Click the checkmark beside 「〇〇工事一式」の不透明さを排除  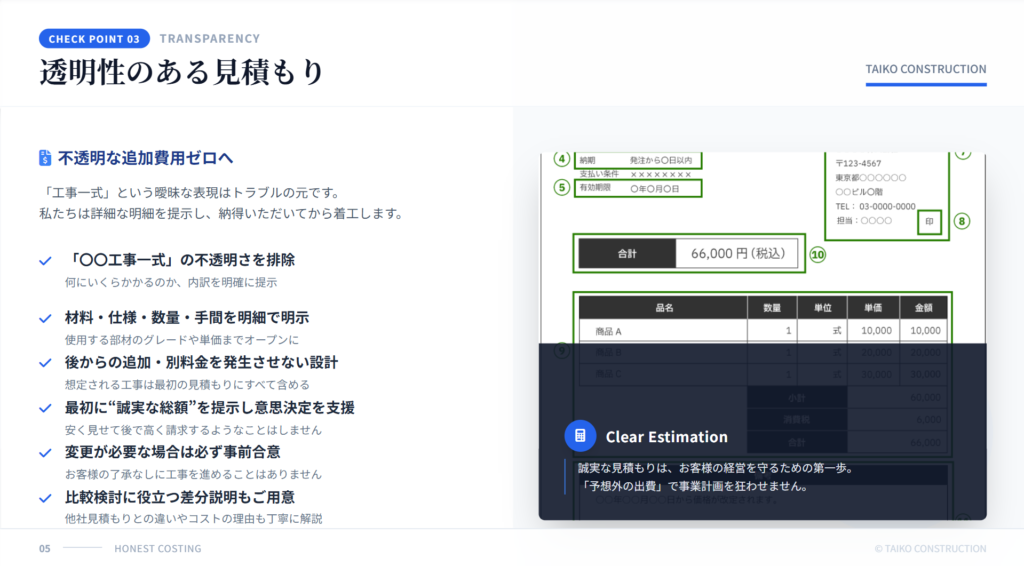click(x=45, y=260)
